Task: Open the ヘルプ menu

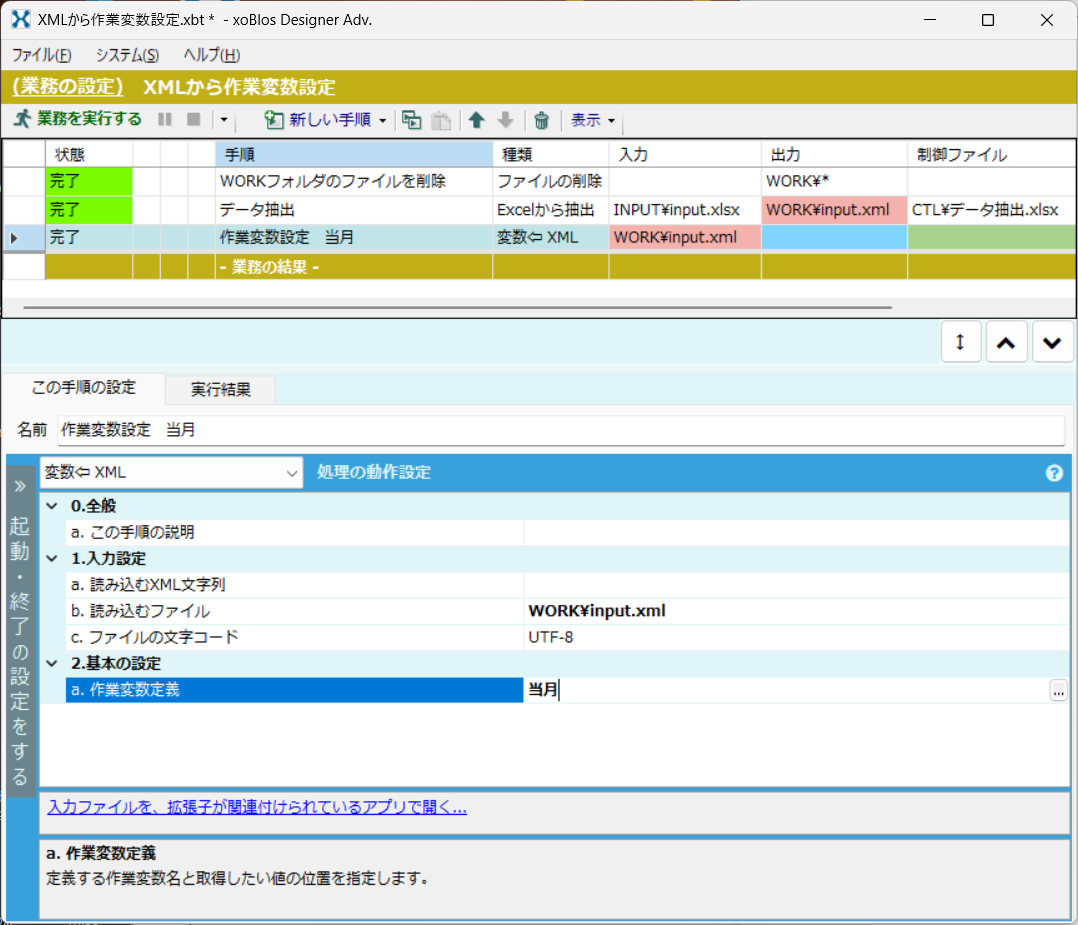Action: pyautogui.click(x=211, y=55)
